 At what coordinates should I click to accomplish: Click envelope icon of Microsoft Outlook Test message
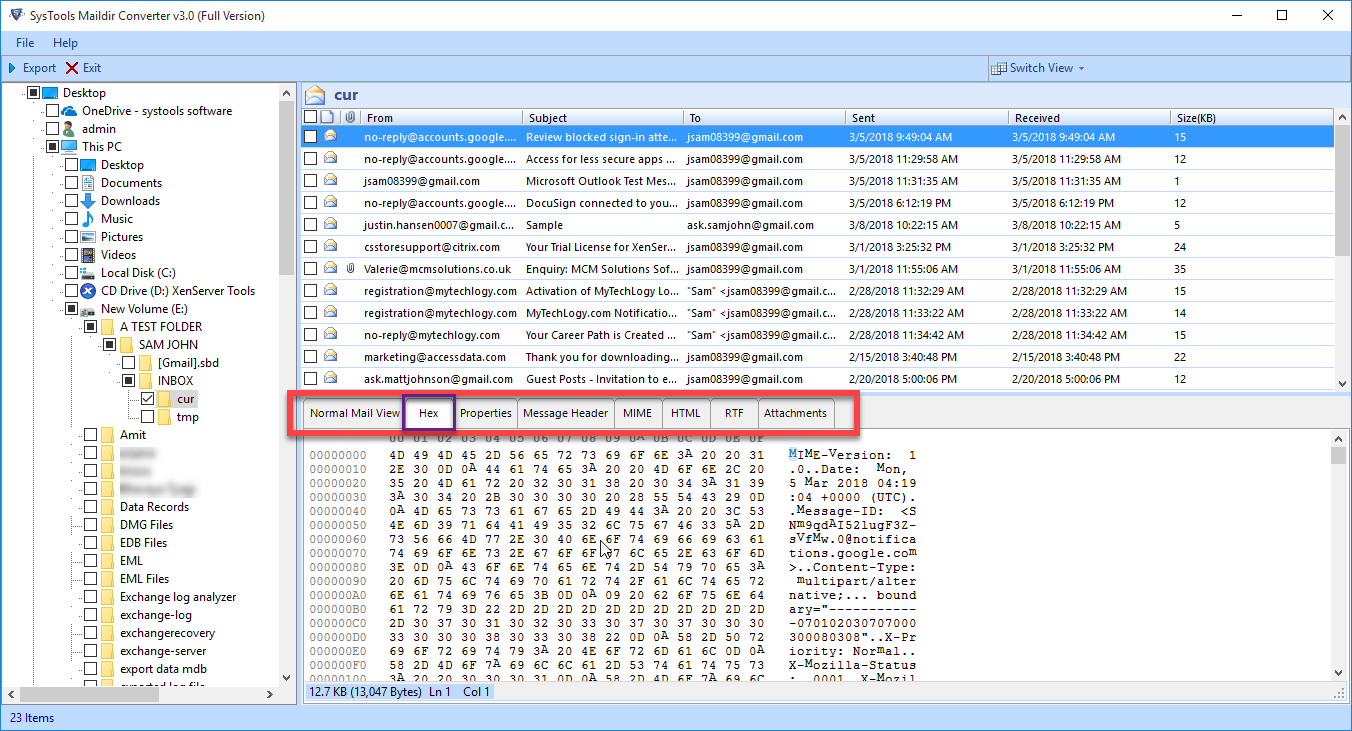tap(330, 181)
